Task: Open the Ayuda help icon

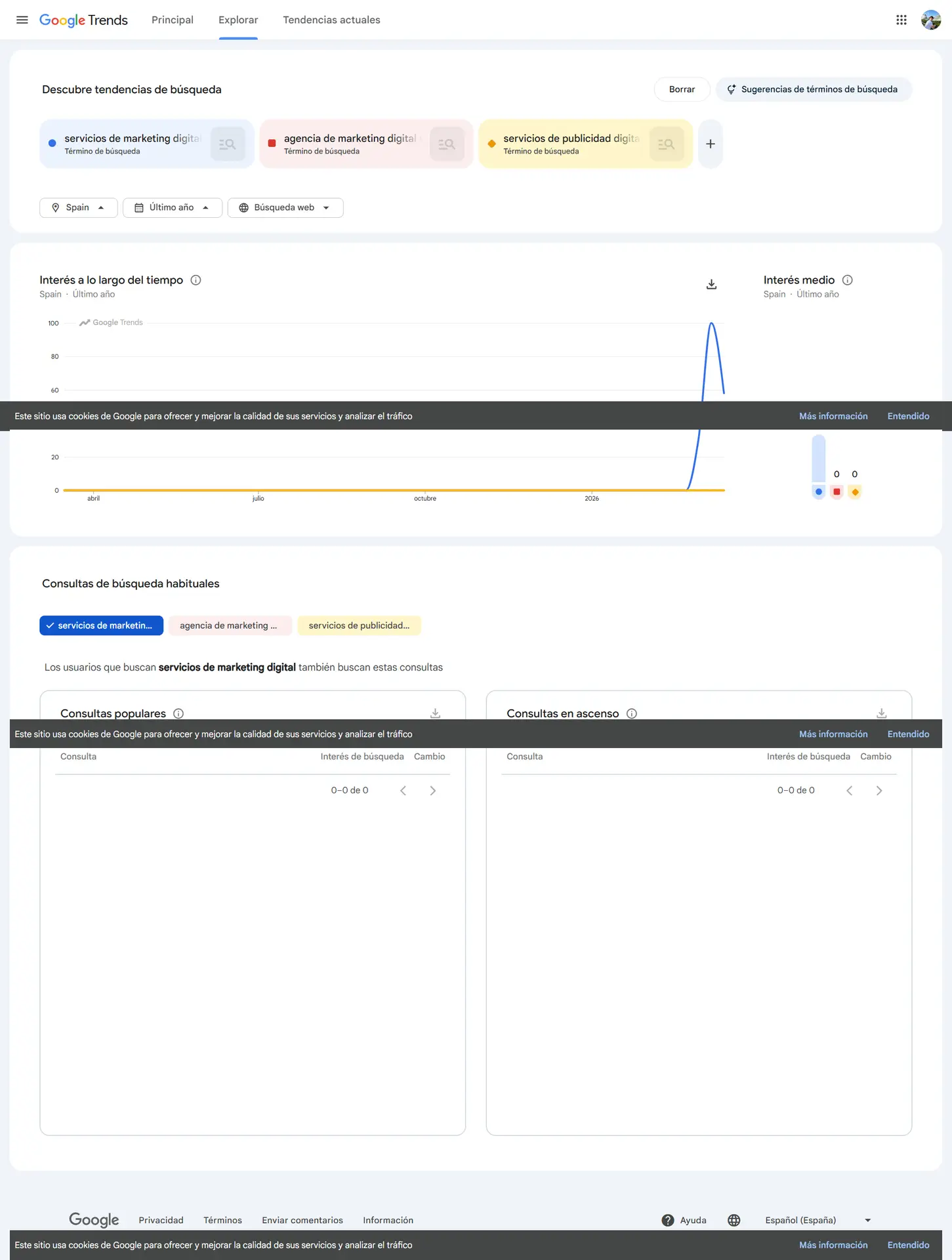Action: click(668, 1220)
